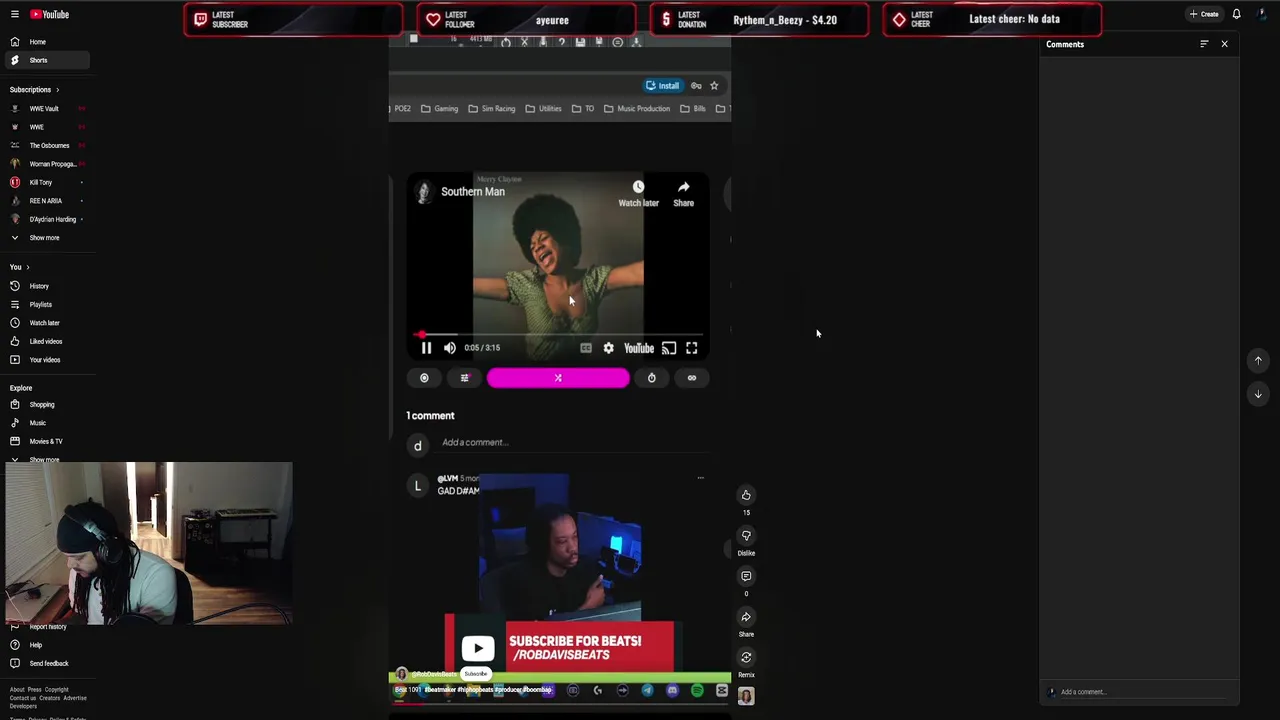
Task: Open Home in the sidebar
Action: point(45,42)
